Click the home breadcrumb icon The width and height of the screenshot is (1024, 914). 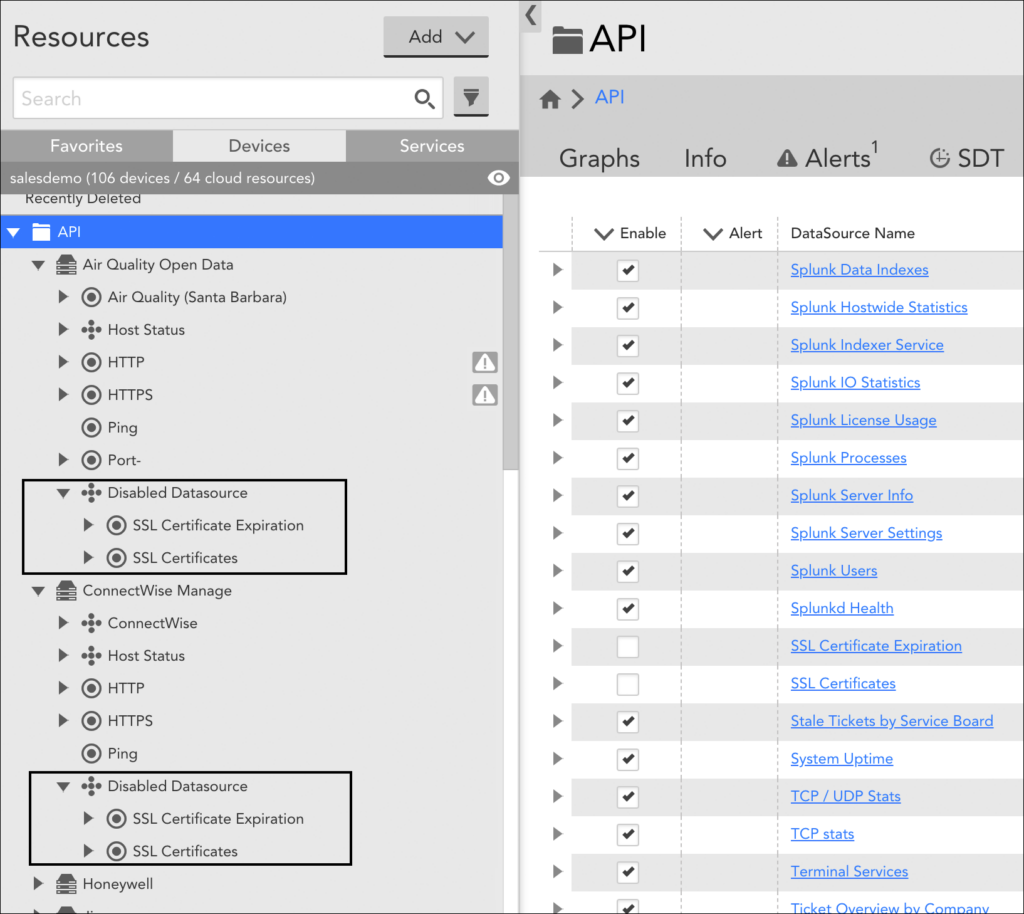coord(549,99)
